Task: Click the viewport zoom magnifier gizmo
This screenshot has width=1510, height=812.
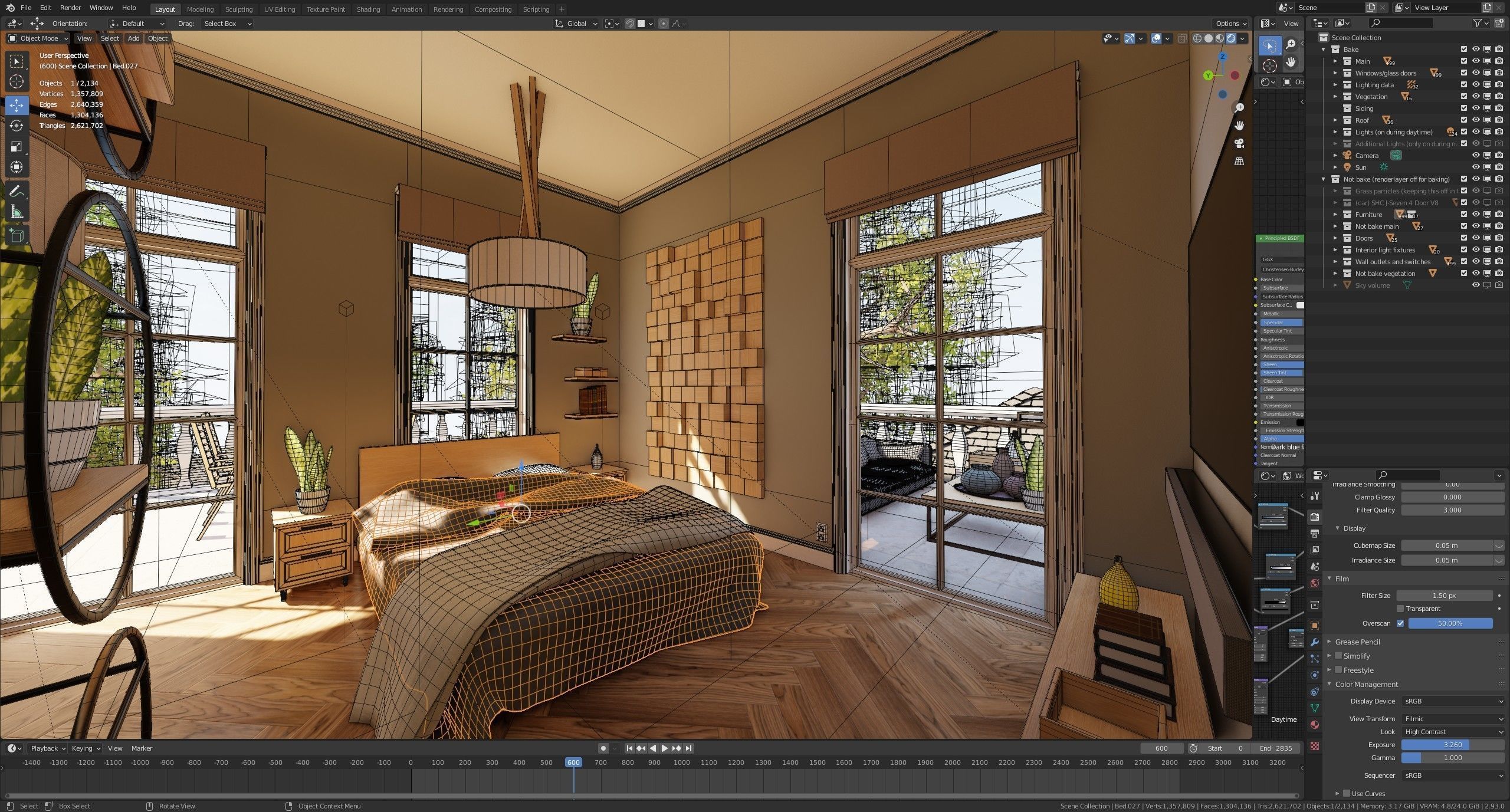Action: [1239, 108]
